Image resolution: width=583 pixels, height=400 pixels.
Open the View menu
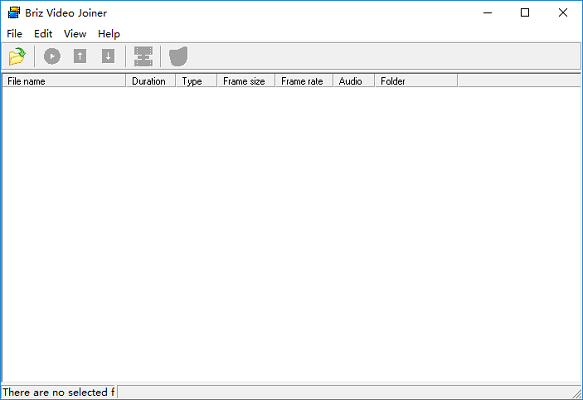point(75,34)
